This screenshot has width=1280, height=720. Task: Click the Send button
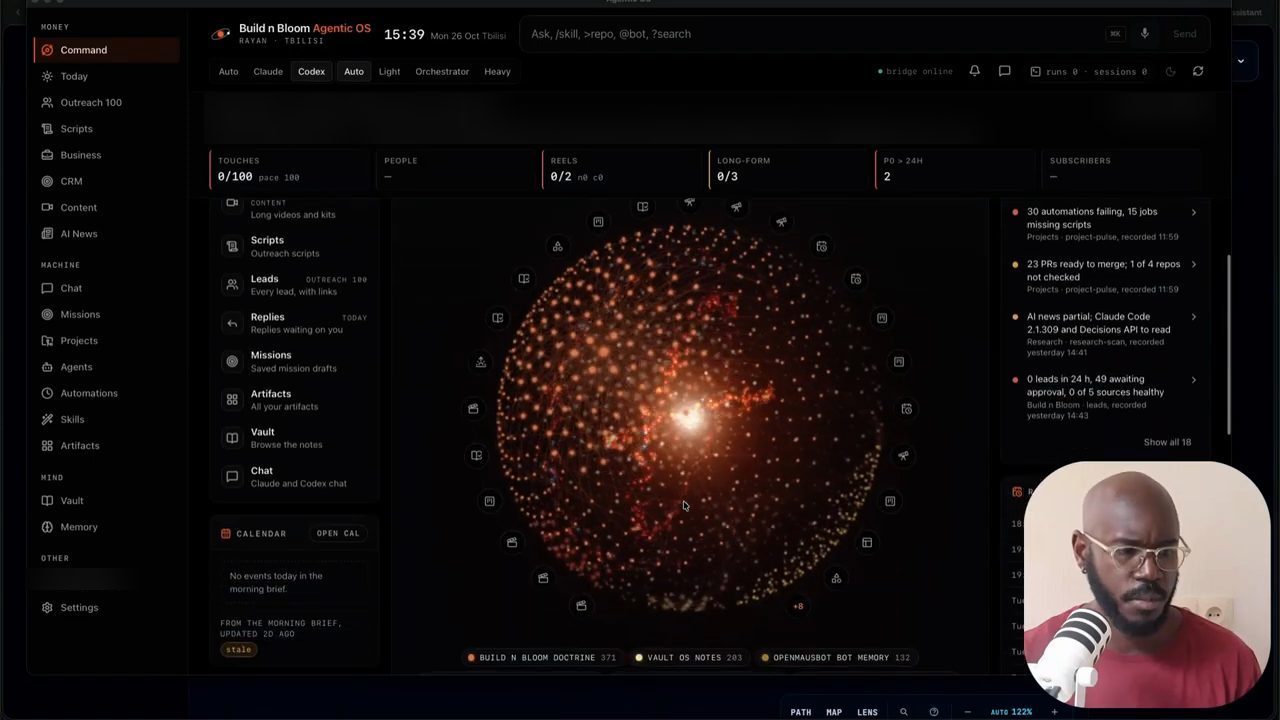(1185, 34)
